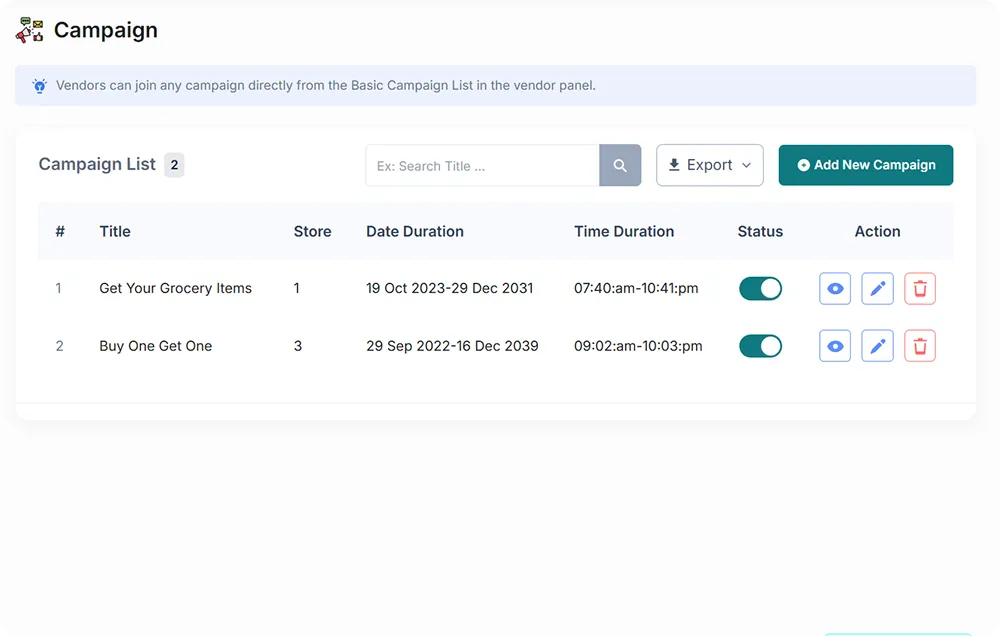
Task: Click the campaign count badge '2'
Action: pyautogui.click(x=174, y=165)
